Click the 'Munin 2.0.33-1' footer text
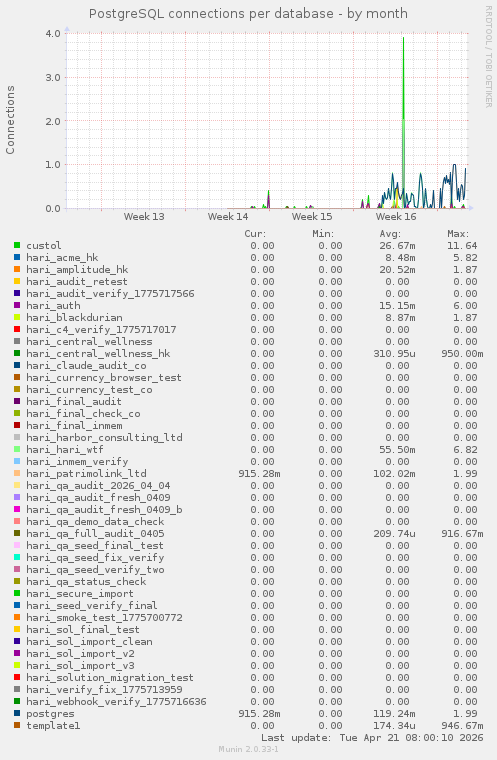 [x=248, y=749]
